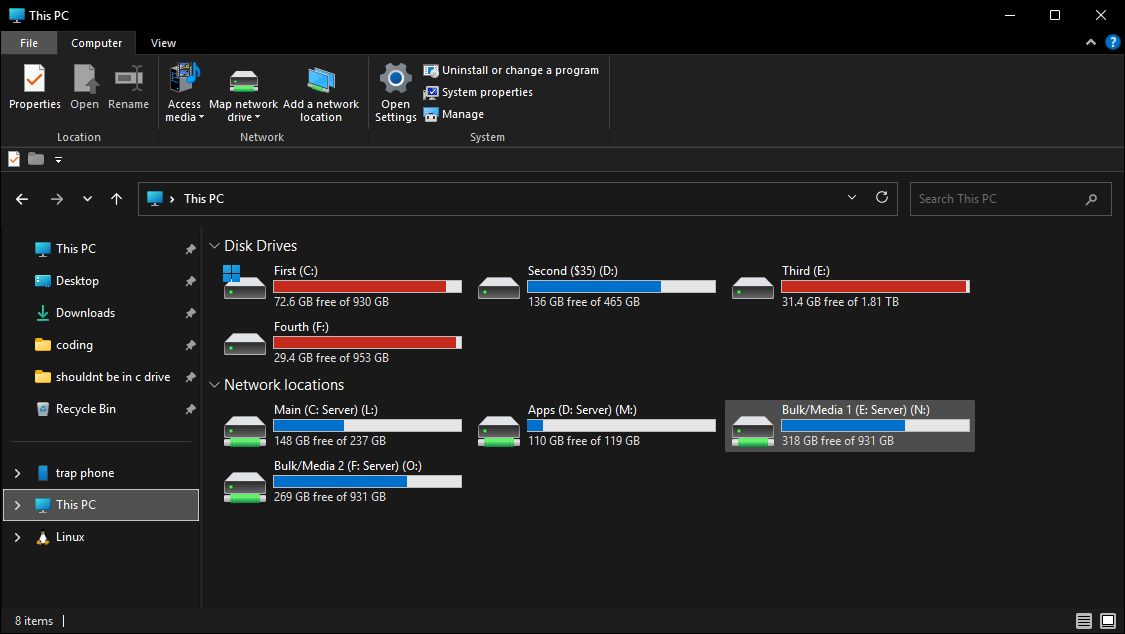
Task: Click System properties in the ribbon
Action: tap(478, 92)
